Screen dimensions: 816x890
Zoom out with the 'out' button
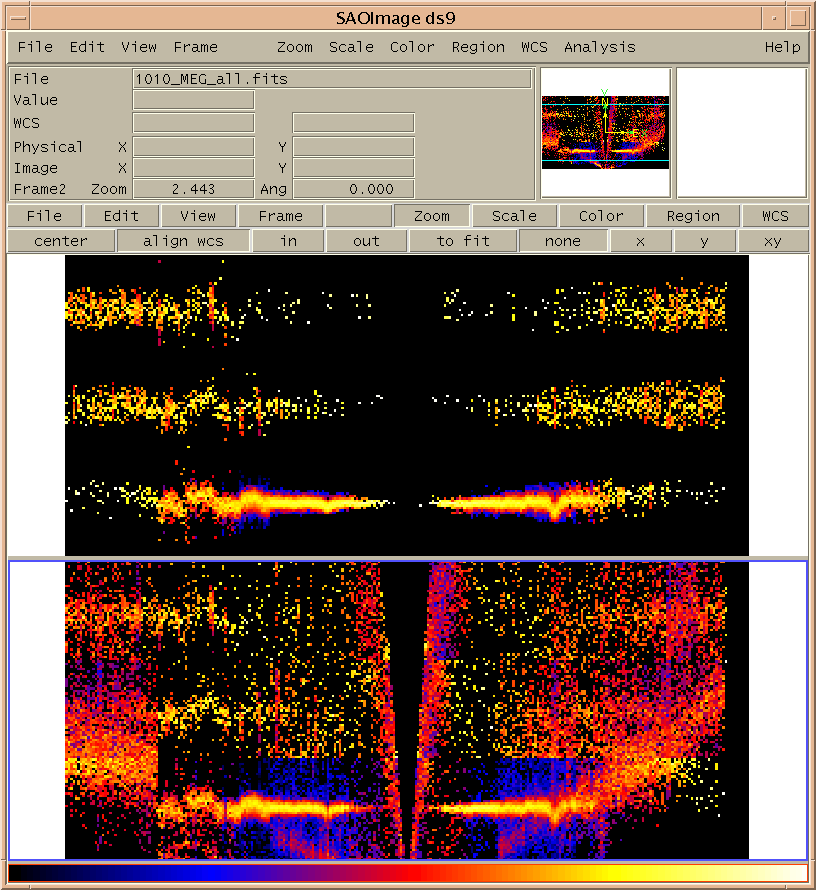[x=366, y=241]
